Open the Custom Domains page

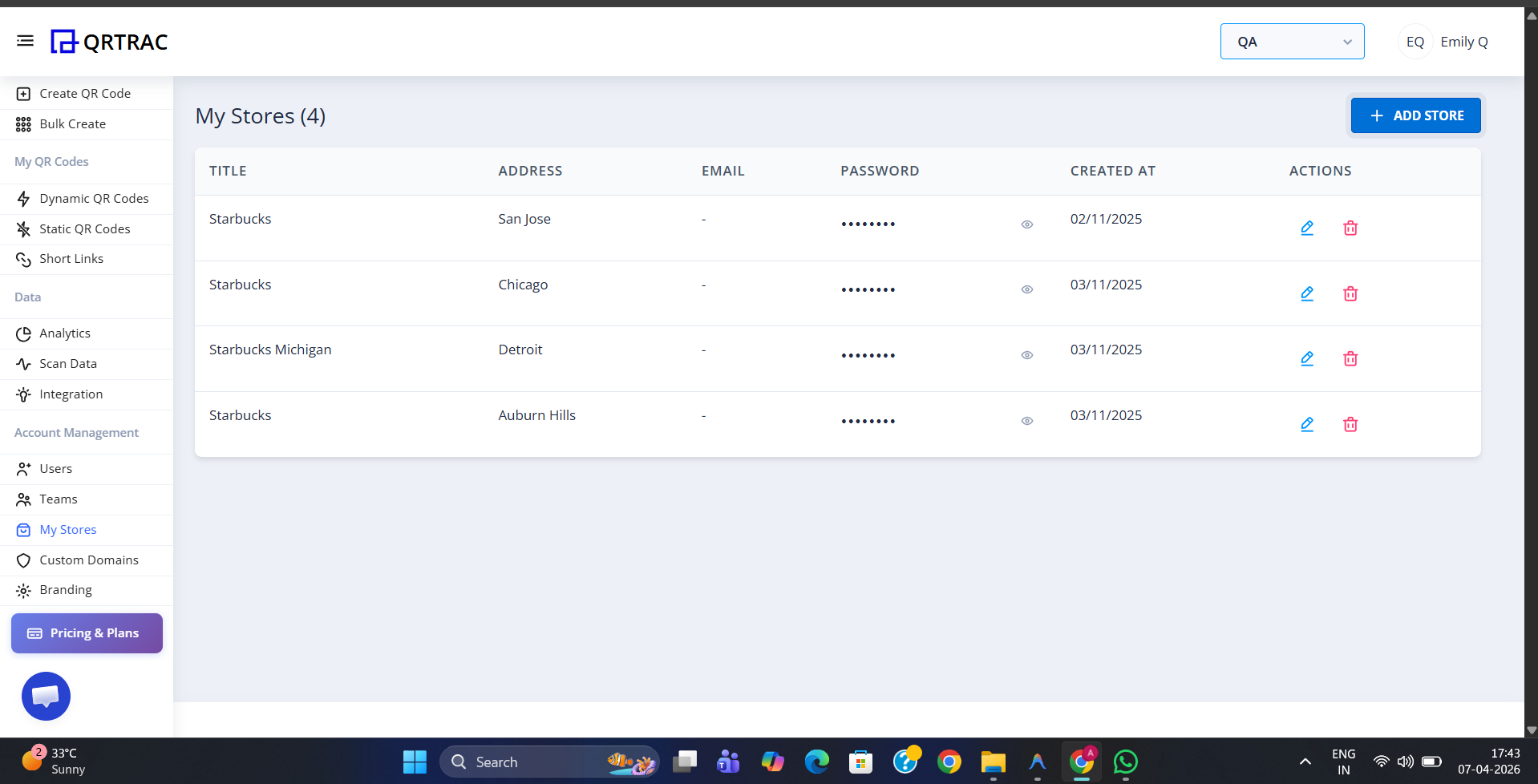click(x=88, y=560)
